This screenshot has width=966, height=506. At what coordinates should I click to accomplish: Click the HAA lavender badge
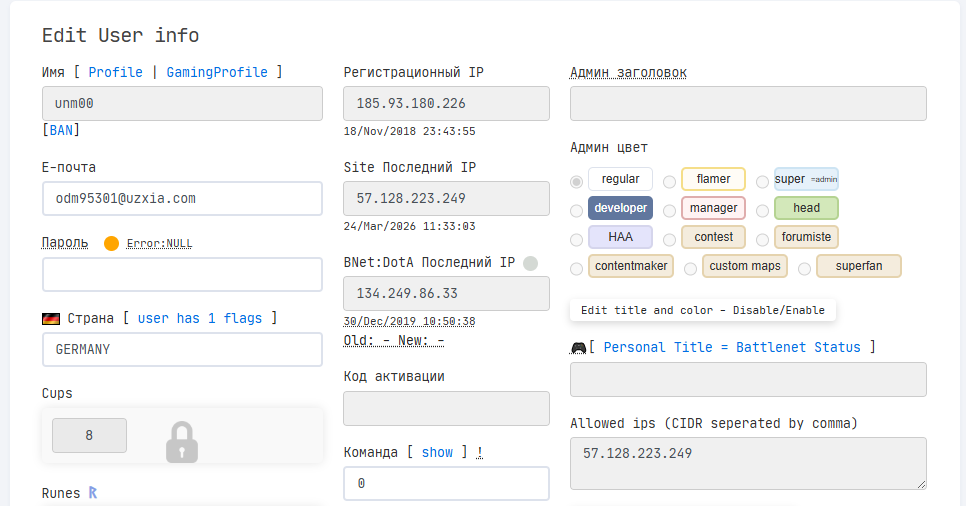(x=620, y=237)
